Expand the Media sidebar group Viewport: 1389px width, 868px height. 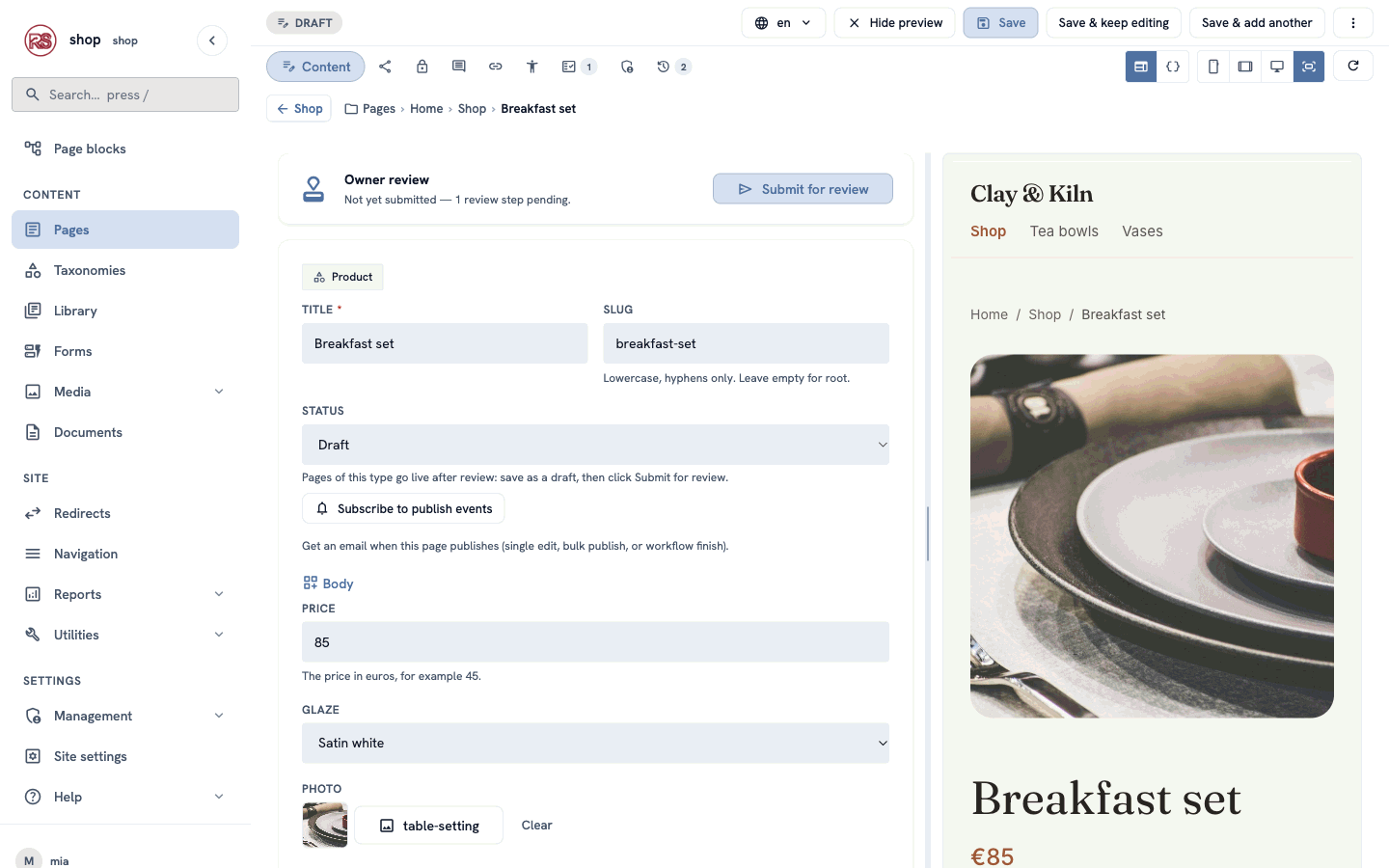click(x=125, y=392)
